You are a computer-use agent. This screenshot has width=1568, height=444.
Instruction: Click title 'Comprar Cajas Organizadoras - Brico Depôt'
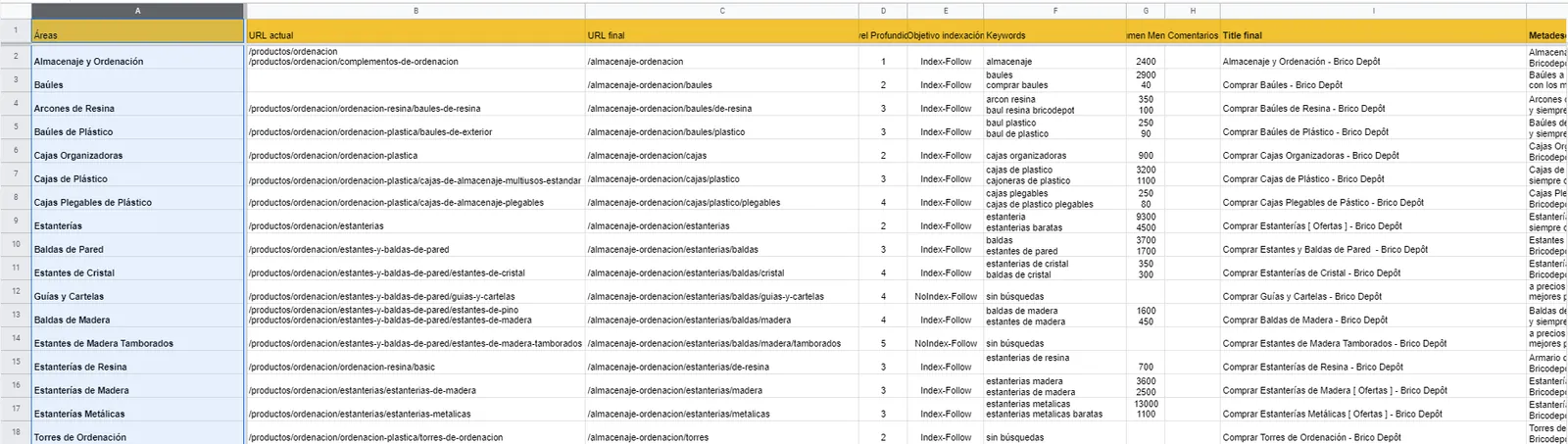click(1373, 151)
